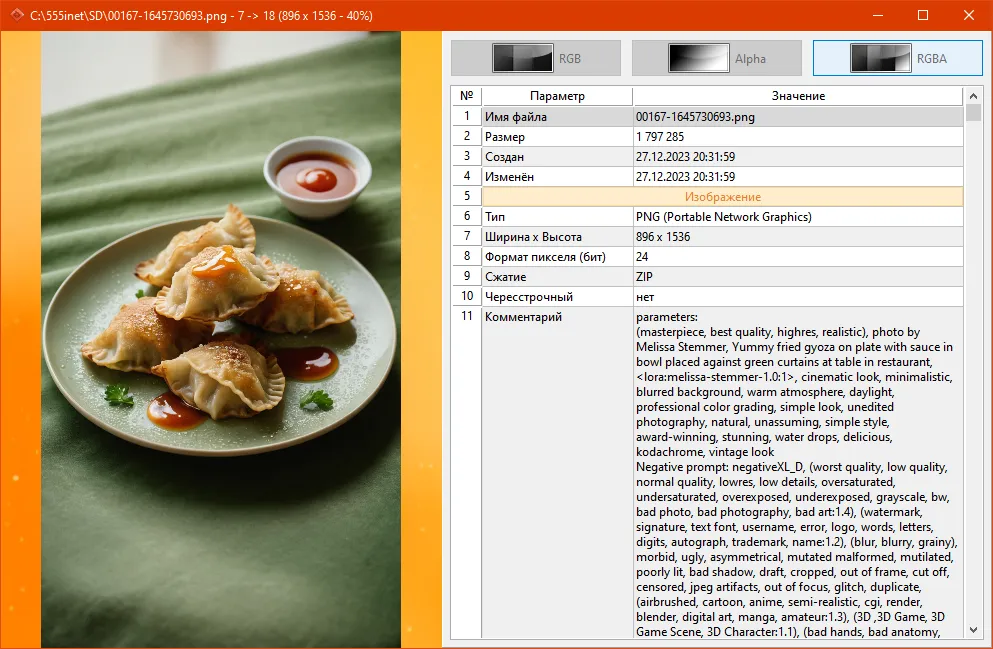Select the RGBA channel view
Screen dimensions: 993x649
point(897,58)
